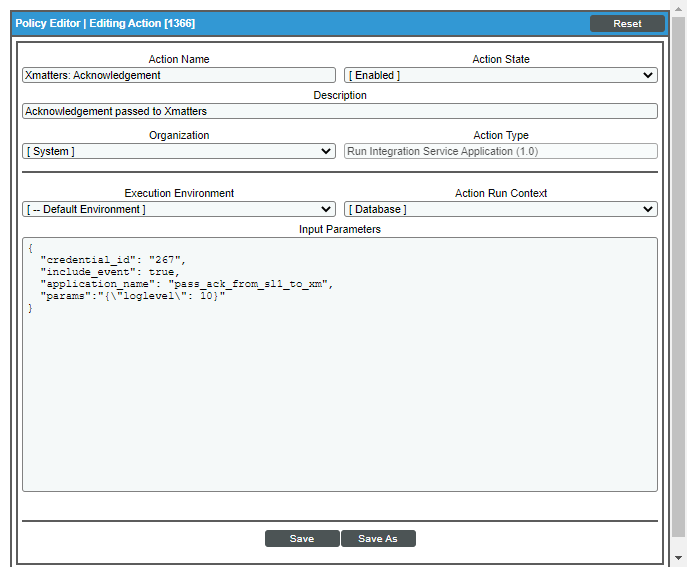The image size is (687, 567).
Task: Click the Save button
Action: [302, 539]
